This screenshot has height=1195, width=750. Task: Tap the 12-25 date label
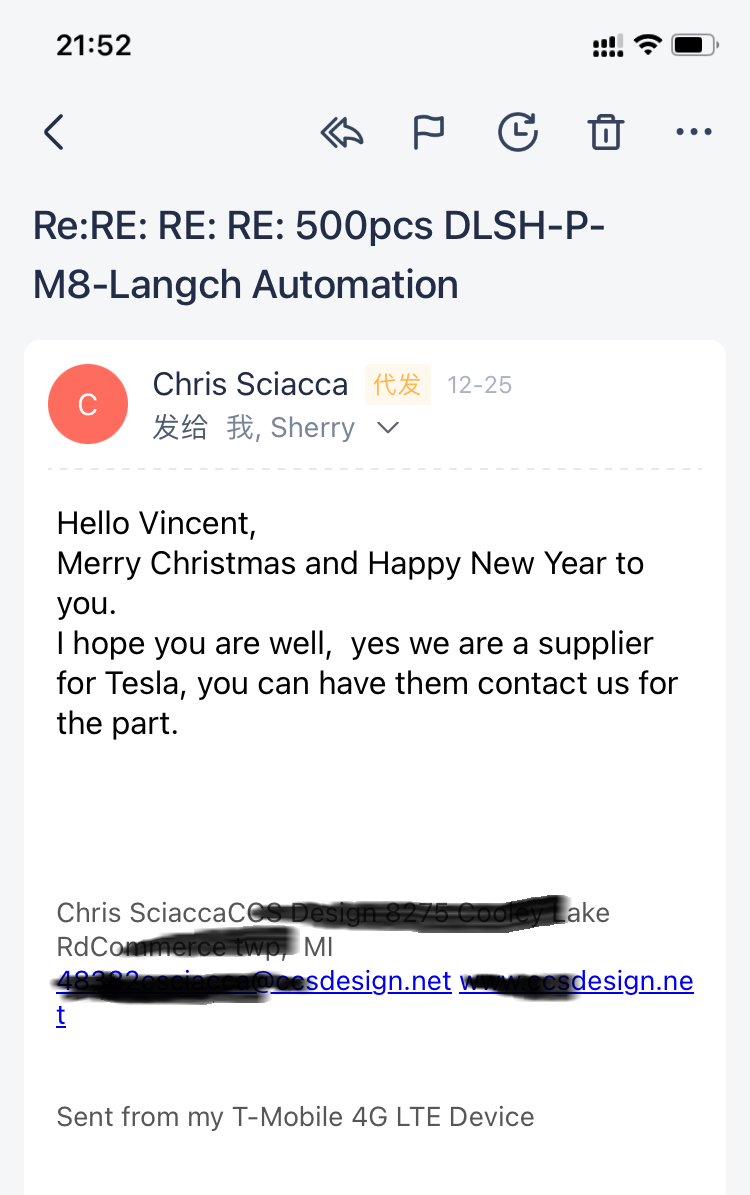pos(479,385)
